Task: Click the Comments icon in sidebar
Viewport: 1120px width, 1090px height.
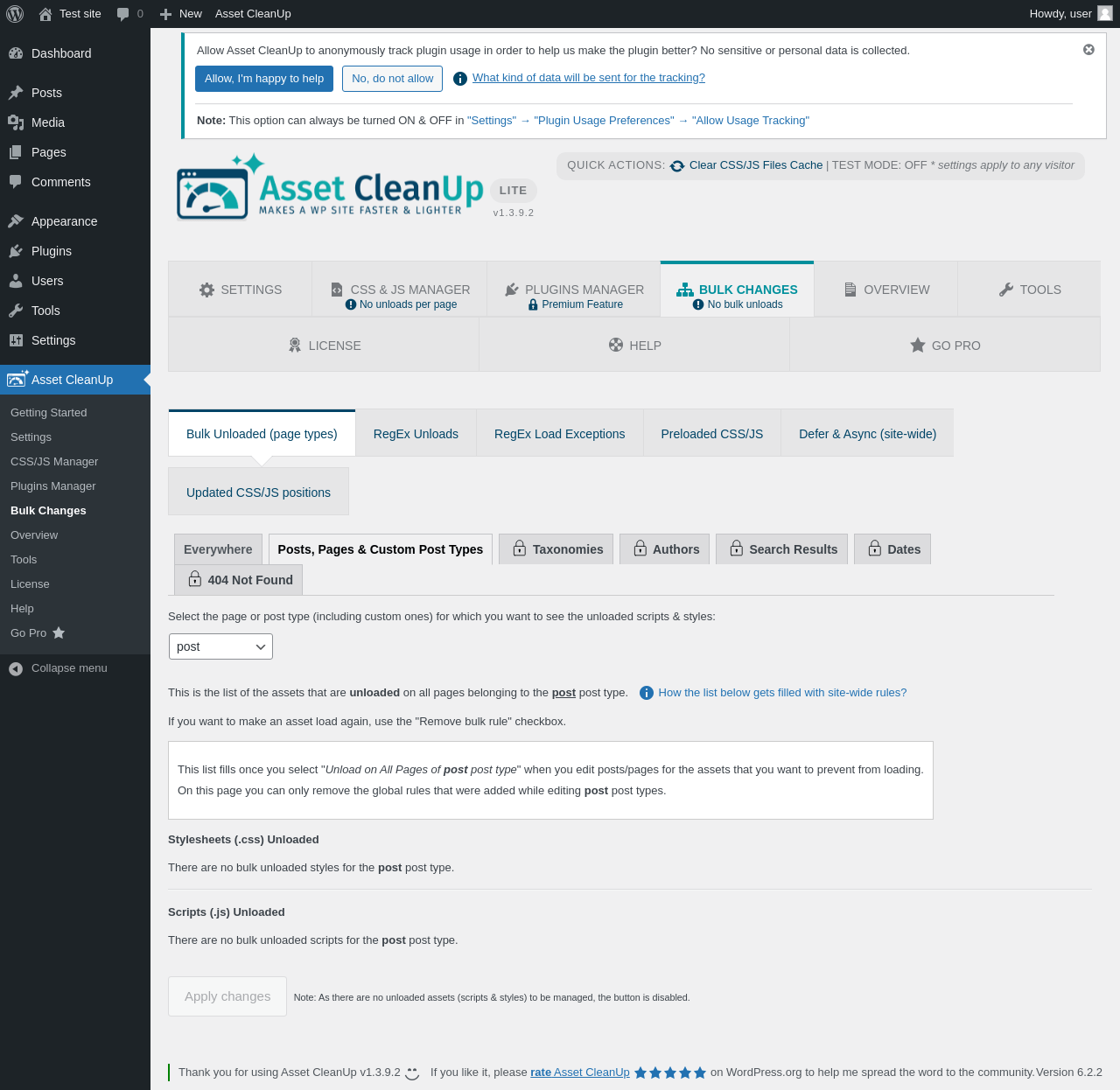Action: point(16,182)
